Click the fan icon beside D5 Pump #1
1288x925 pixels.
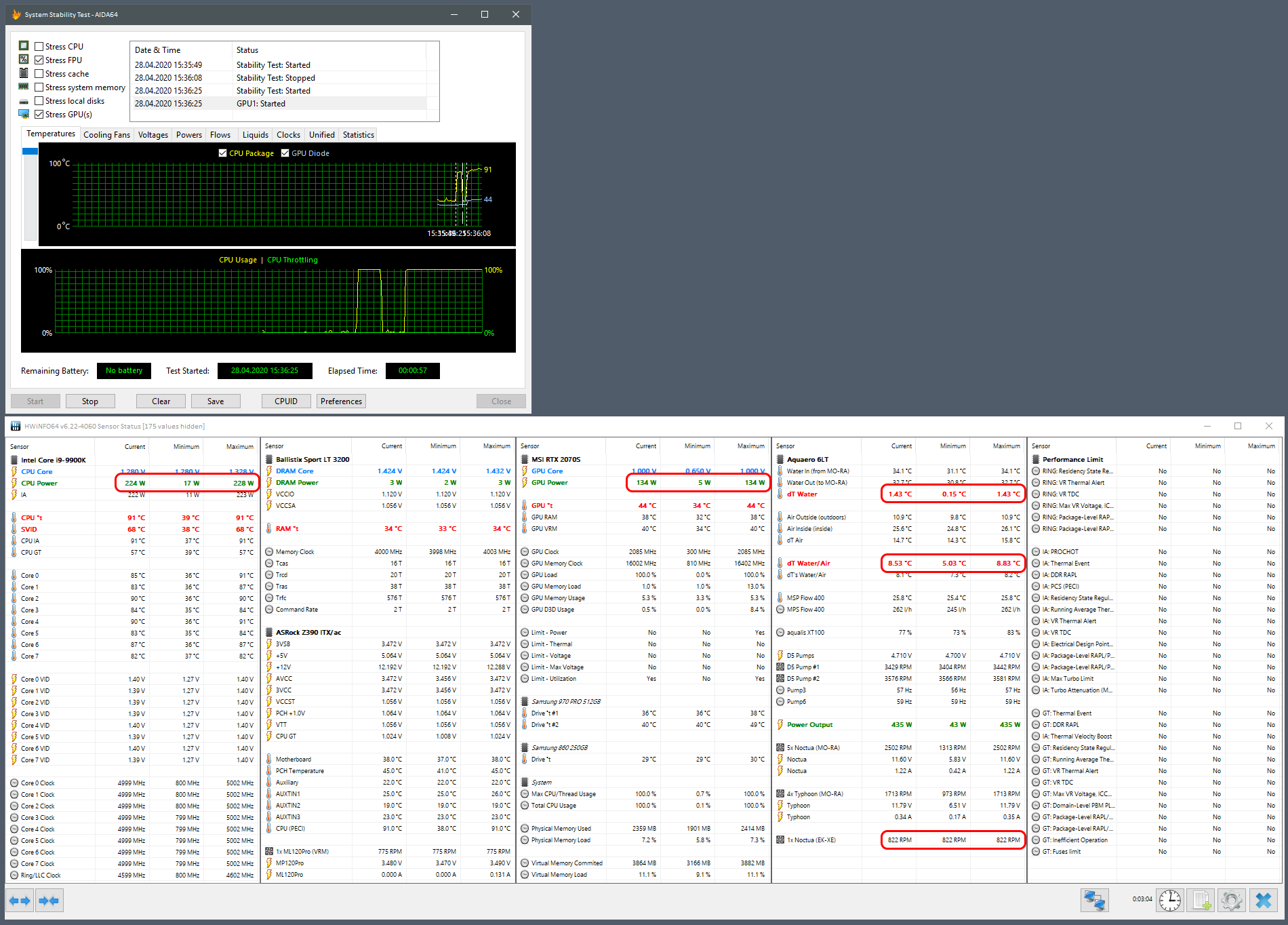[780, 667]
